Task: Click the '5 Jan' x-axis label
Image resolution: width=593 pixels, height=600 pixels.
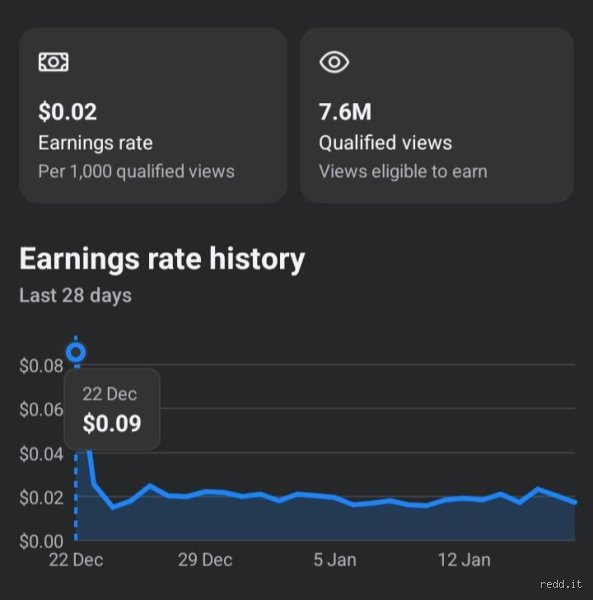Action: pos(335,560)
